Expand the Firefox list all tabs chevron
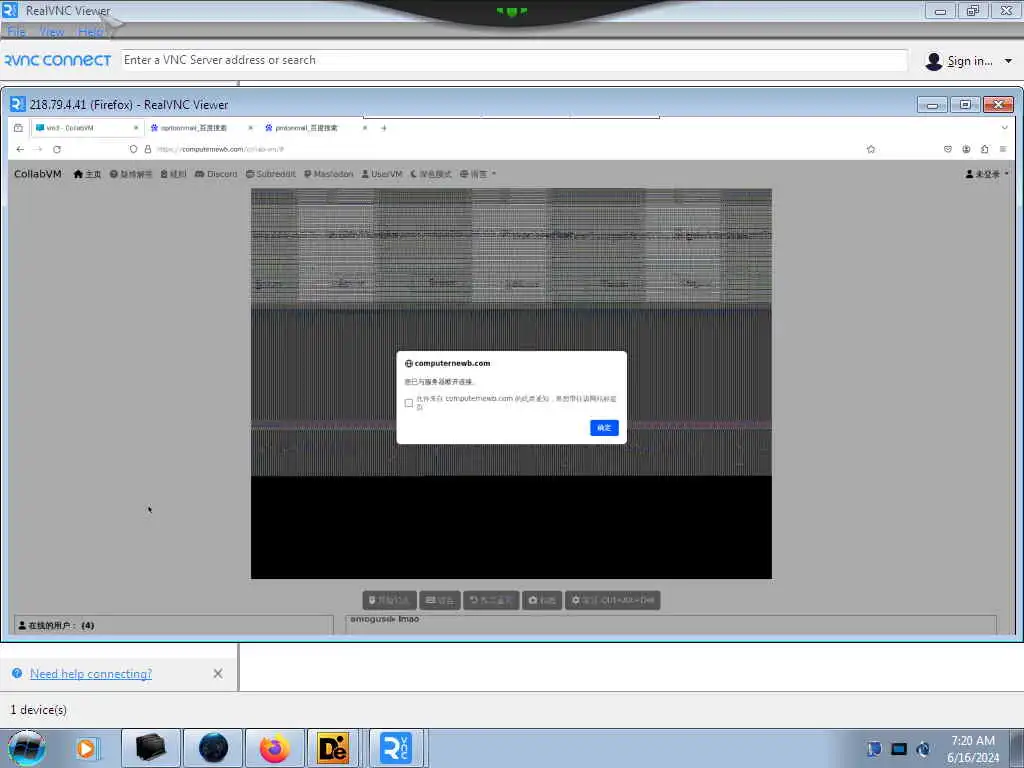The height and width of the screenshot is (768, 1024). point(1004,128)
